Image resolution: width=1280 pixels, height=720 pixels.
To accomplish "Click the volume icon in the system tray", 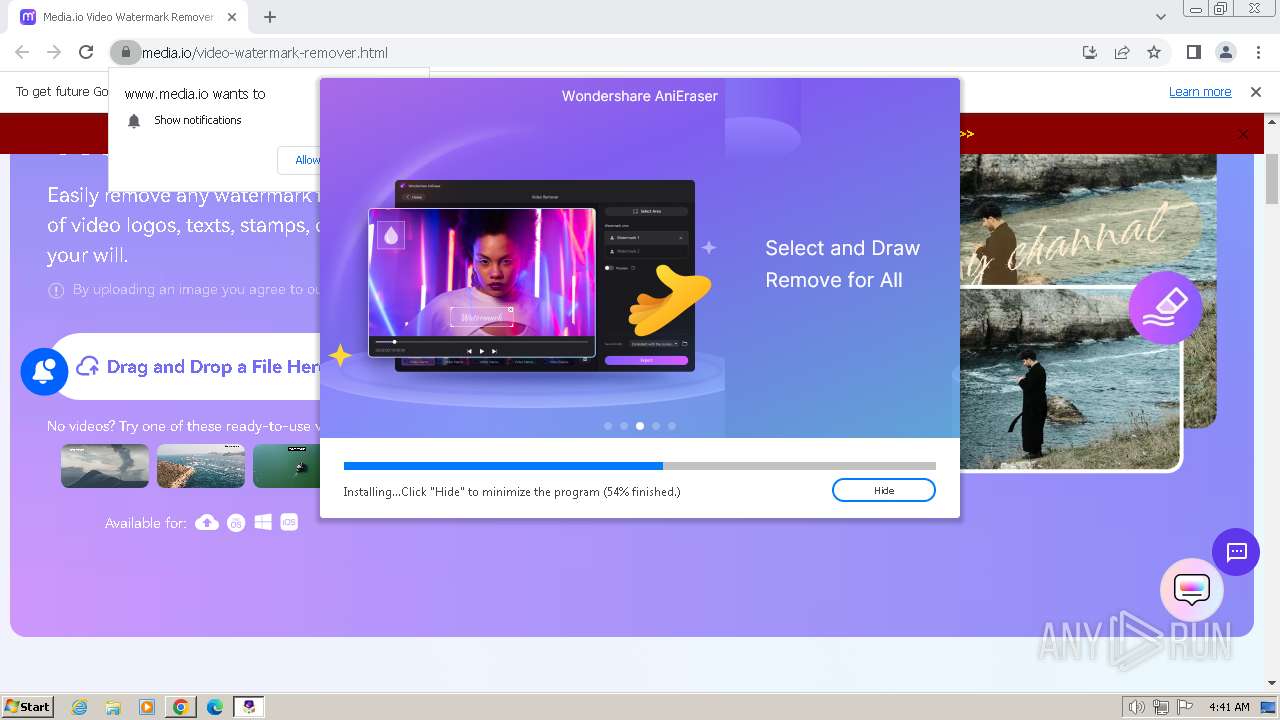I will (1136, 707).
